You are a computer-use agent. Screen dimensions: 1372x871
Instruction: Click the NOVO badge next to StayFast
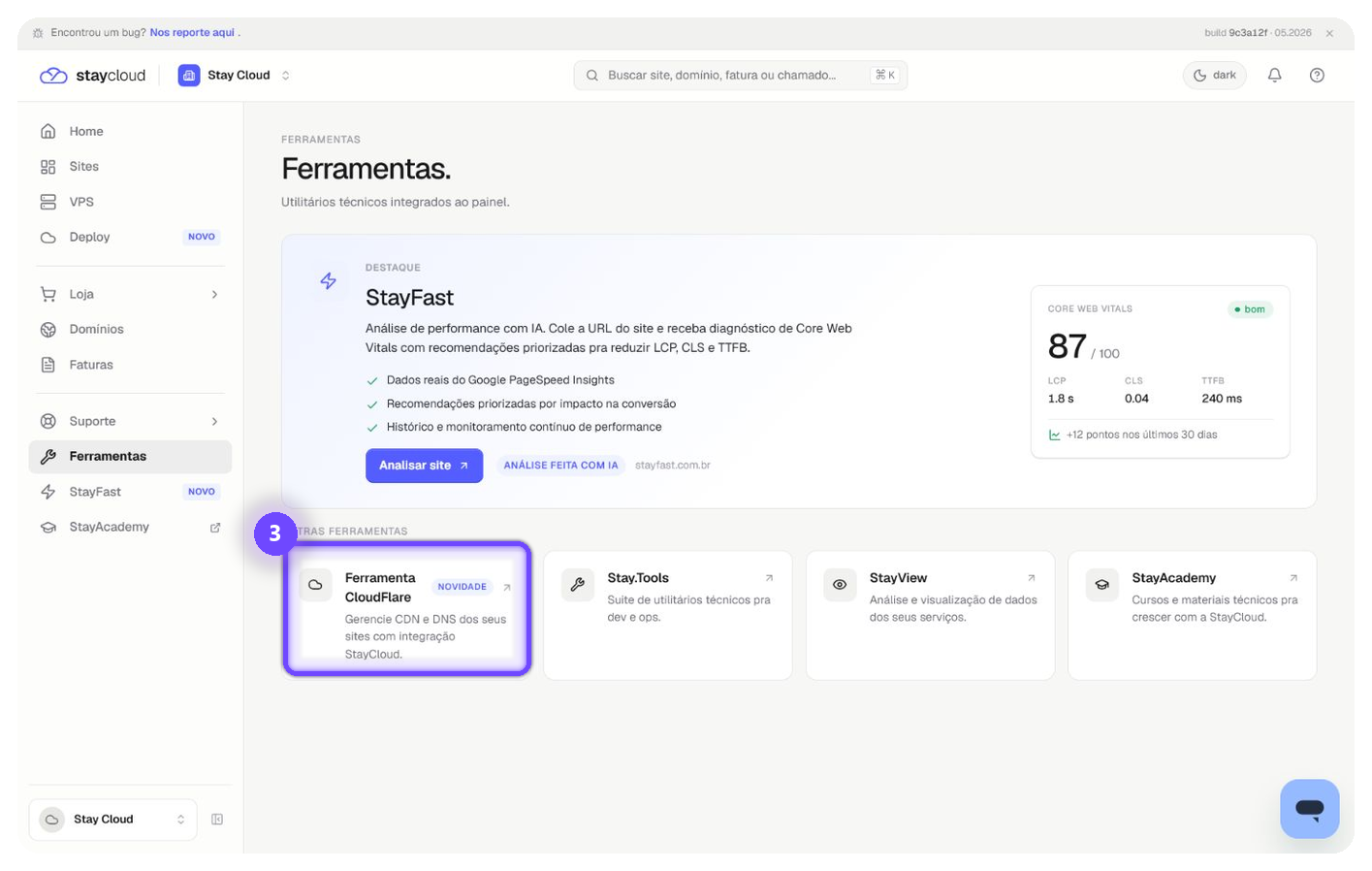coord(202,492)
